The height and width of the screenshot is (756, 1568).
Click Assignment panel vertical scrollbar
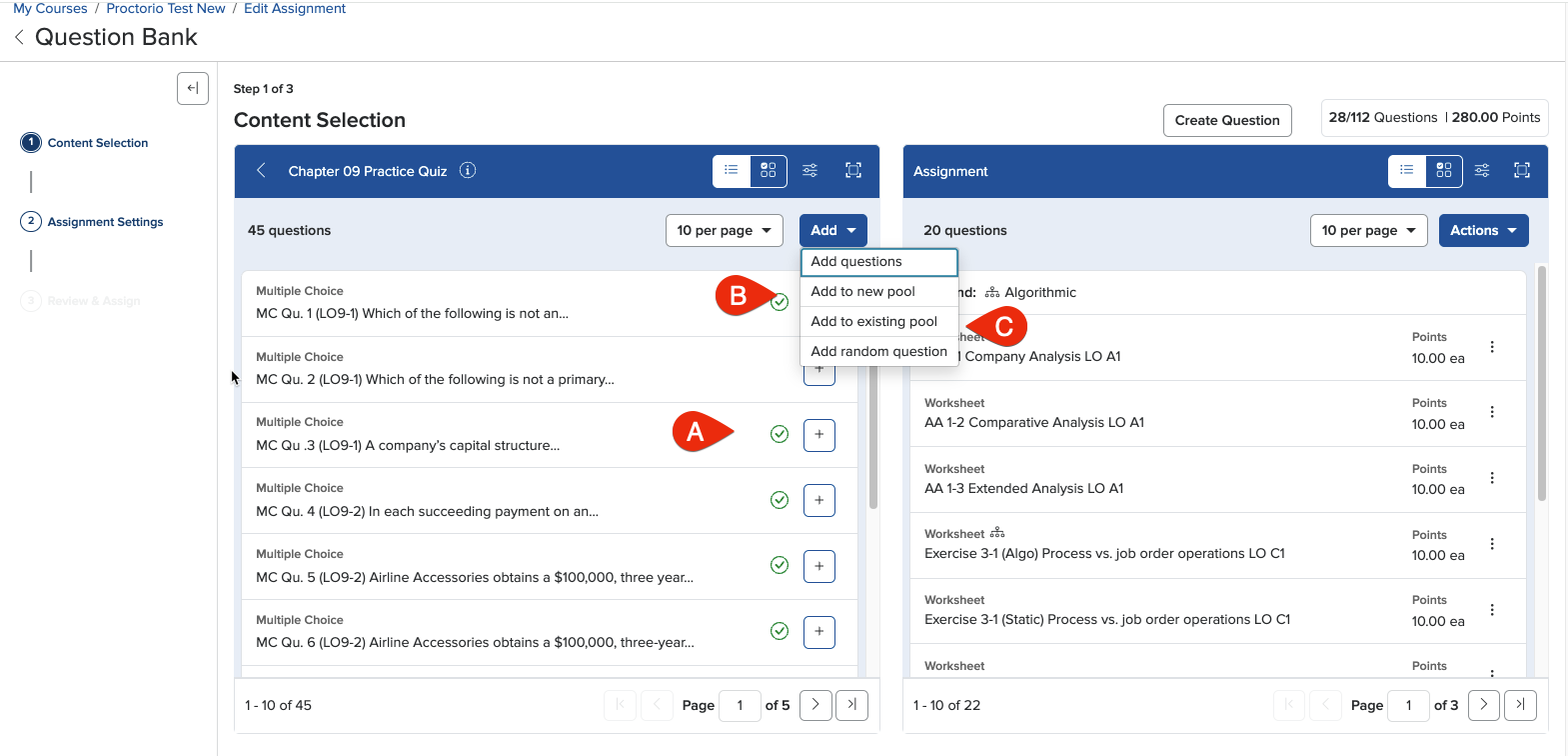point(1541,383)
